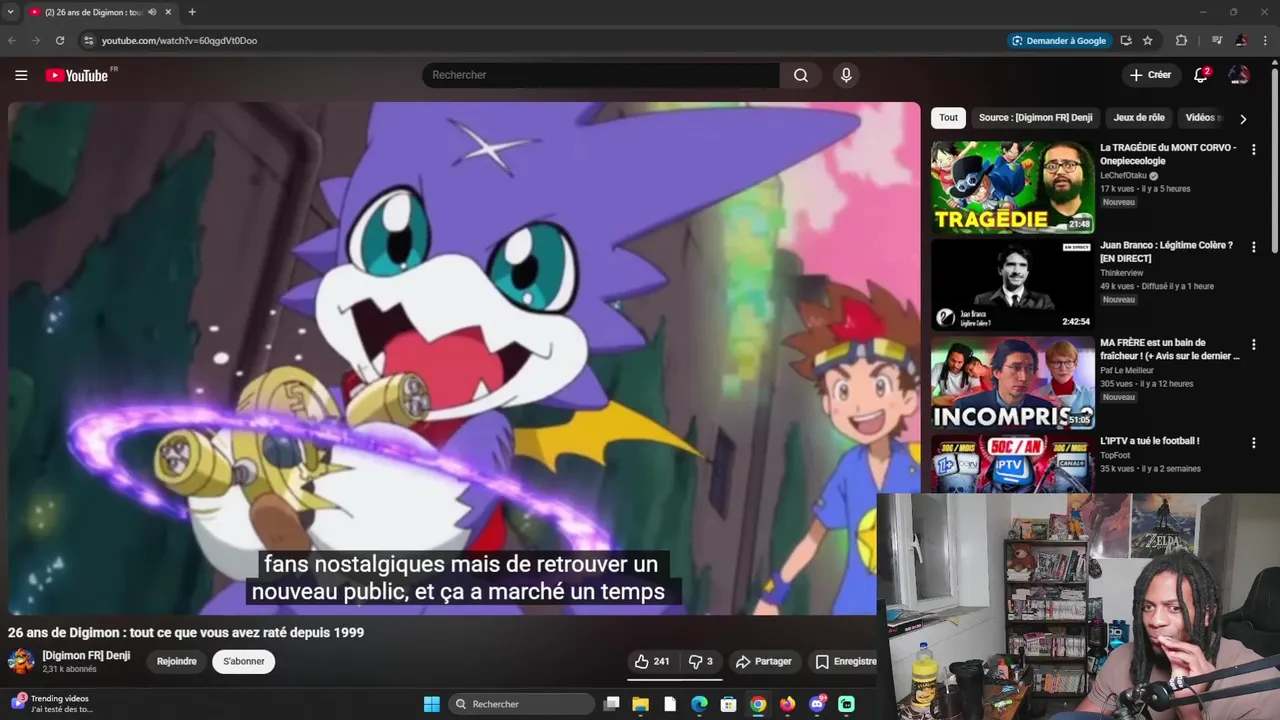
Task: Like the video with thumbs up
Action: [x=652, y=661]
